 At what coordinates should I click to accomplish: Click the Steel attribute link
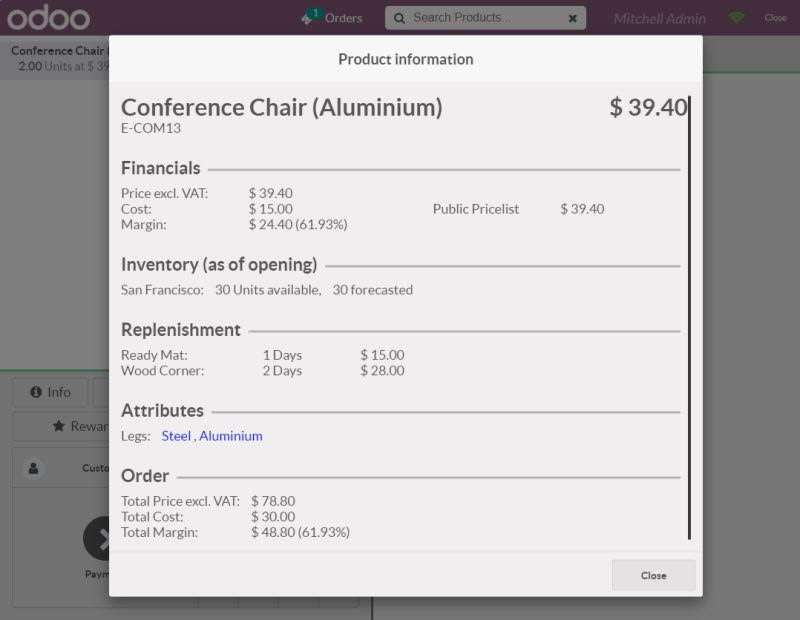(x=175, y=436)
